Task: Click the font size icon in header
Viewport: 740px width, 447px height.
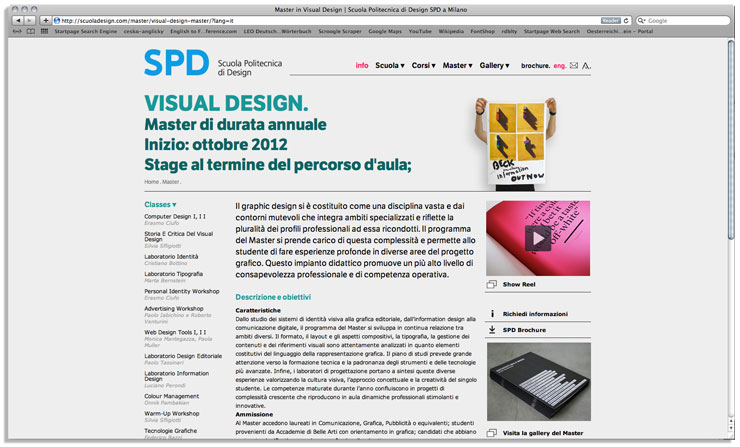Action: pos(586,66)
